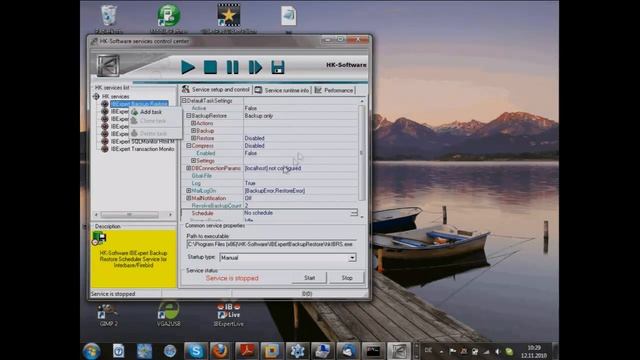
Task: Open the Schedule editor ellipsis button
Action: click(354, 213)
